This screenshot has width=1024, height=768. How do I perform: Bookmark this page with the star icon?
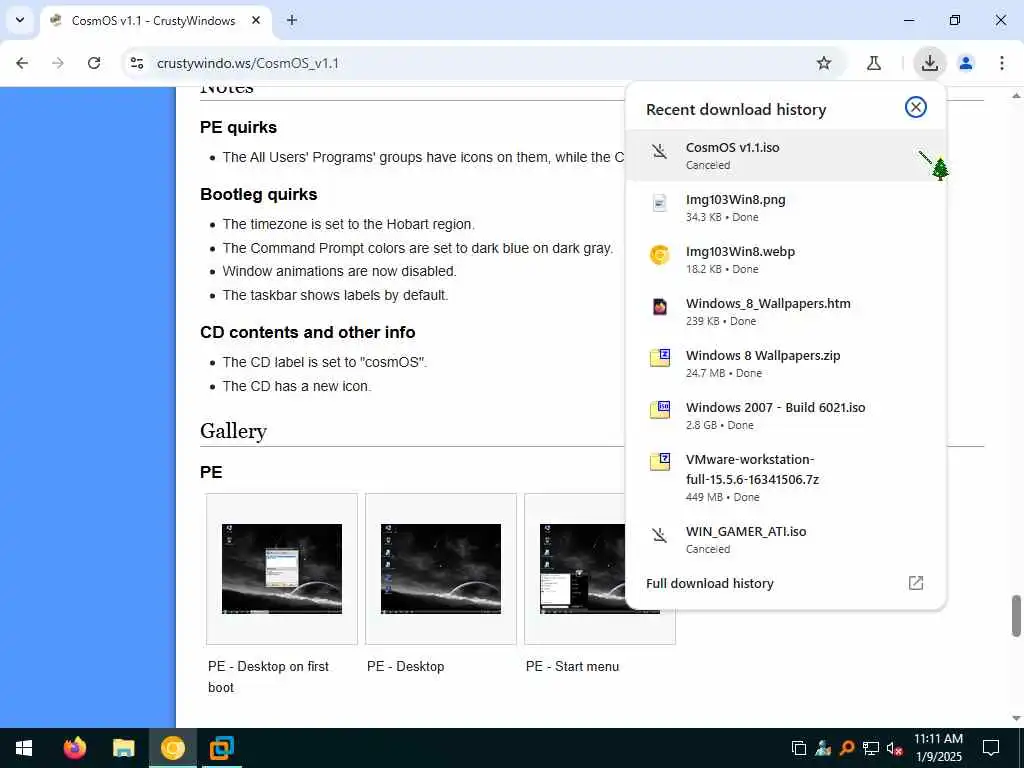824,63
